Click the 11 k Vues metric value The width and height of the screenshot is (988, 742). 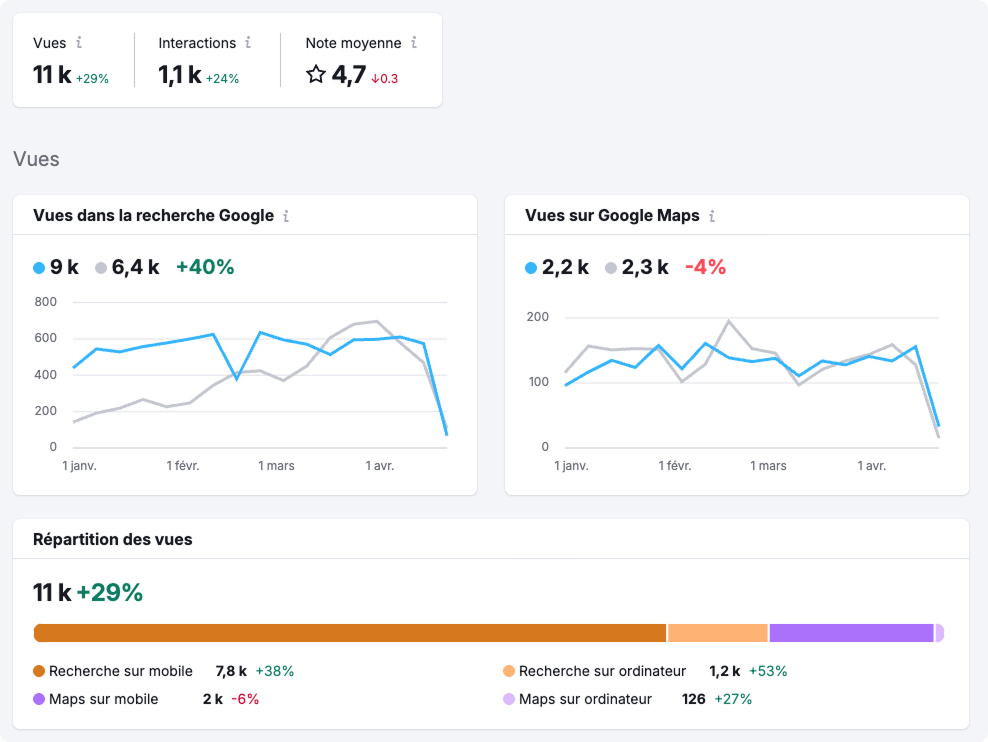coord(52,75)
